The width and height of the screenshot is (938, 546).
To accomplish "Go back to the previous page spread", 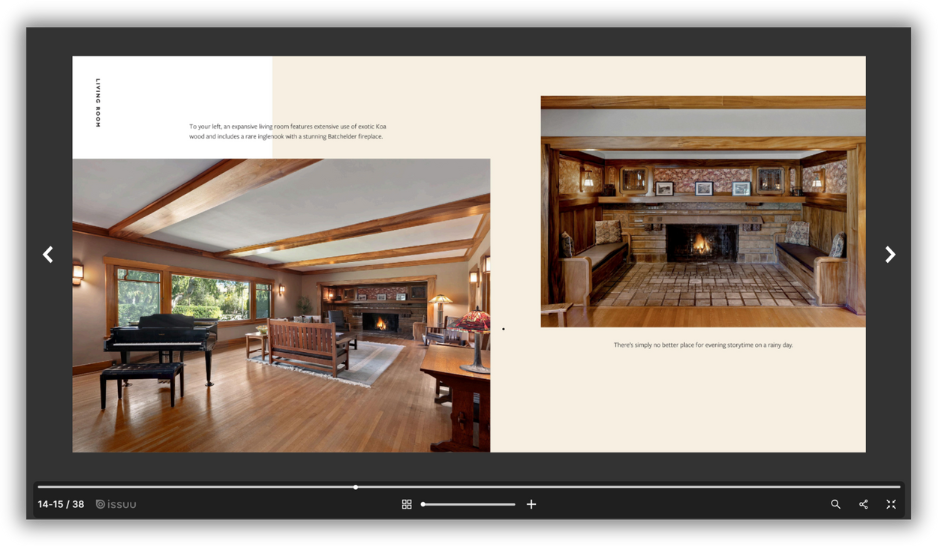I will 48,255.
